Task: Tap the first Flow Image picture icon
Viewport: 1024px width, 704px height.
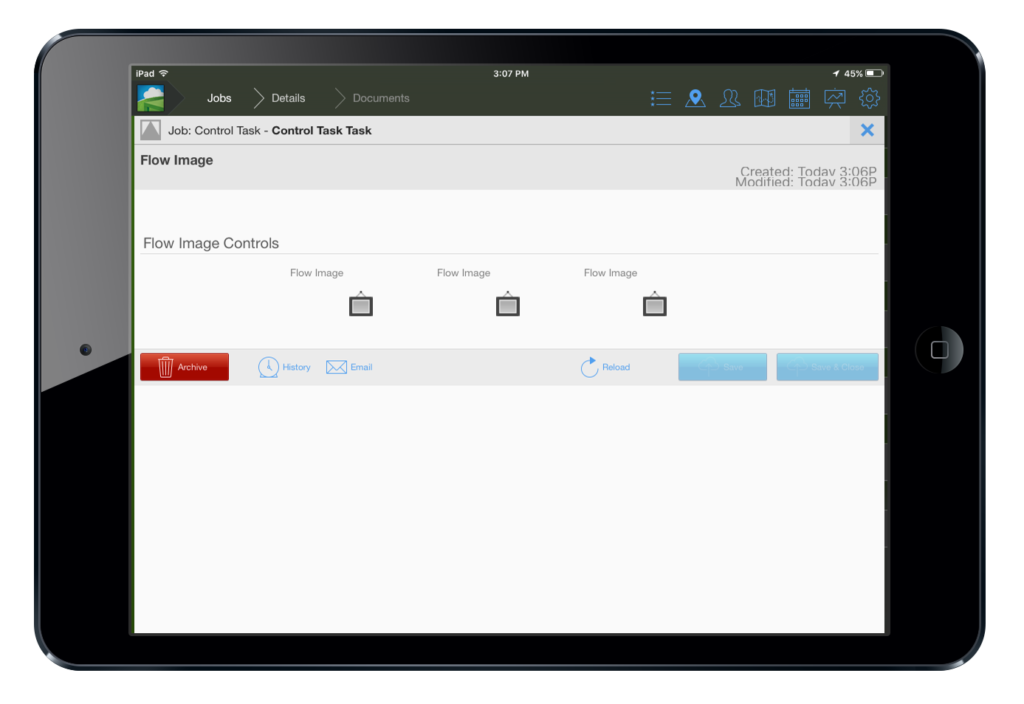Action: pyautogui.click(x=361, y=304)
